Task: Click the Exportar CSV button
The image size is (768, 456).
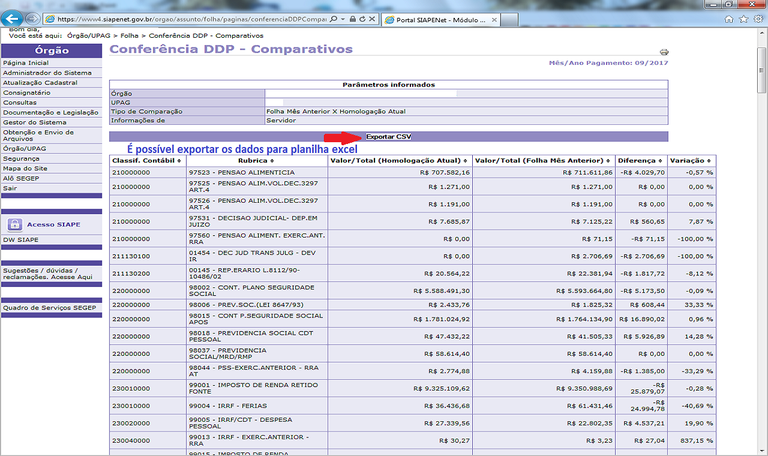Action: click(x=389, y=136)
